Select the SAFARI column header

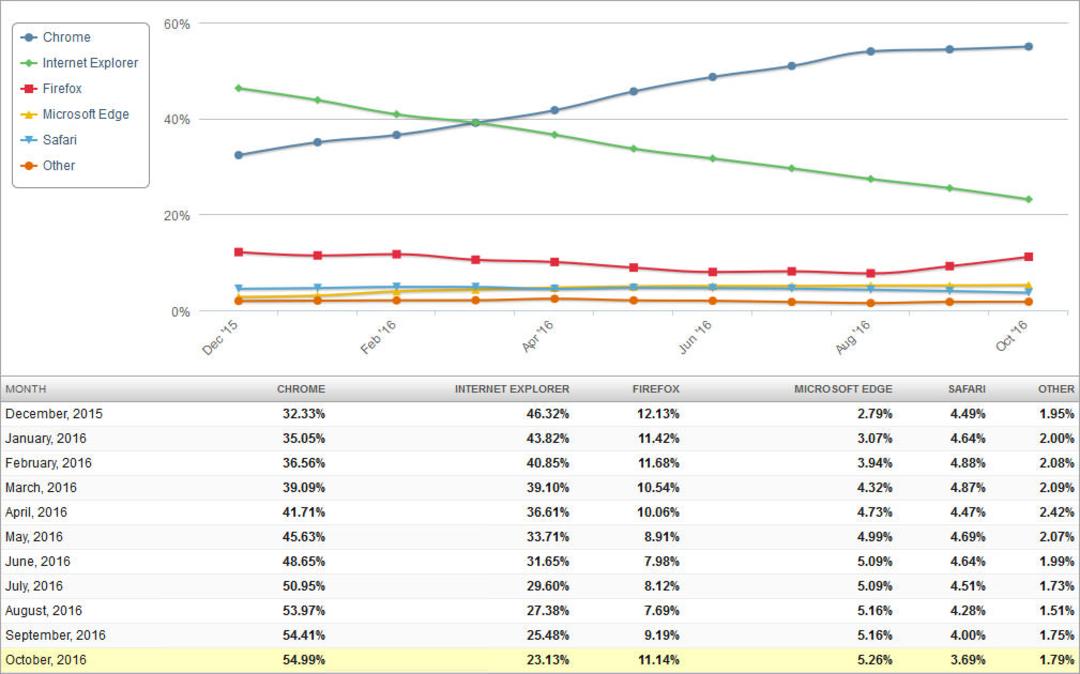click(x=966, y=389)
